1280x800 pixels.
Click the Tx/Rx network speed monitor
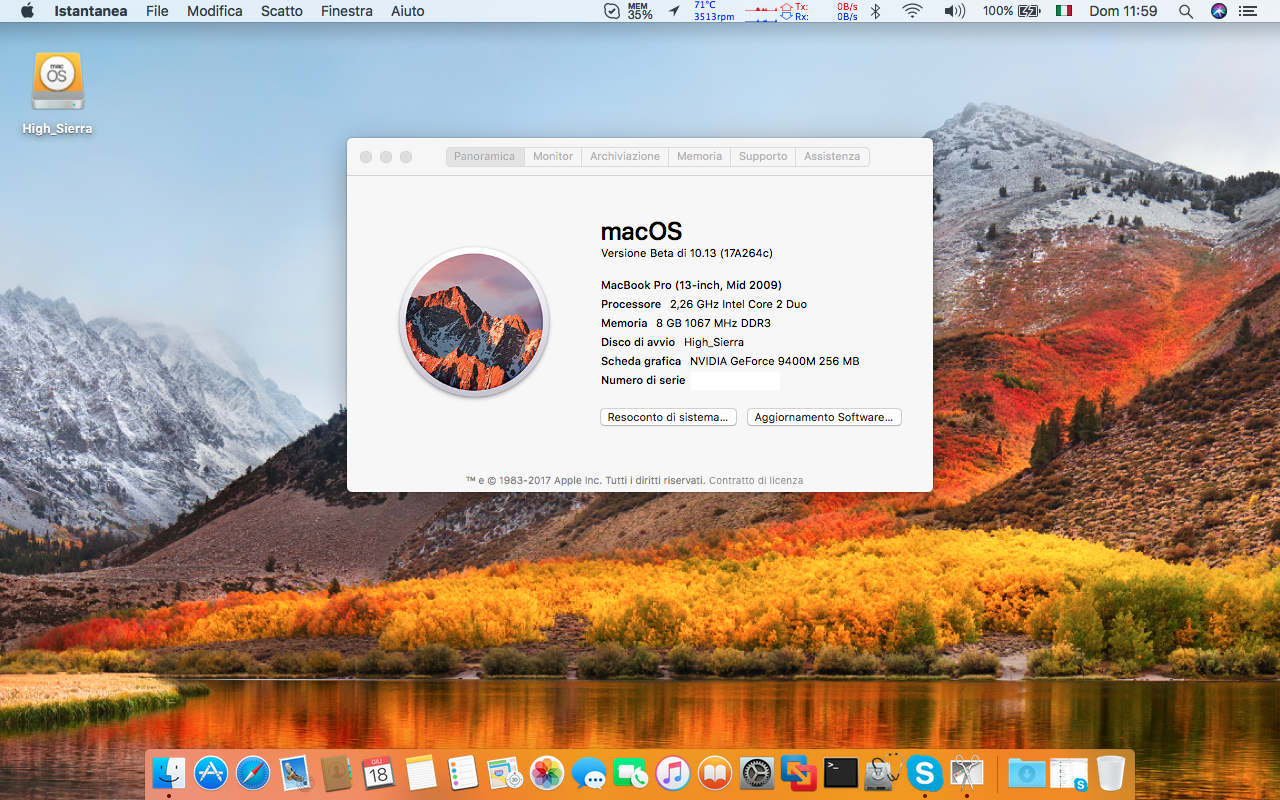tap(802, 11)
